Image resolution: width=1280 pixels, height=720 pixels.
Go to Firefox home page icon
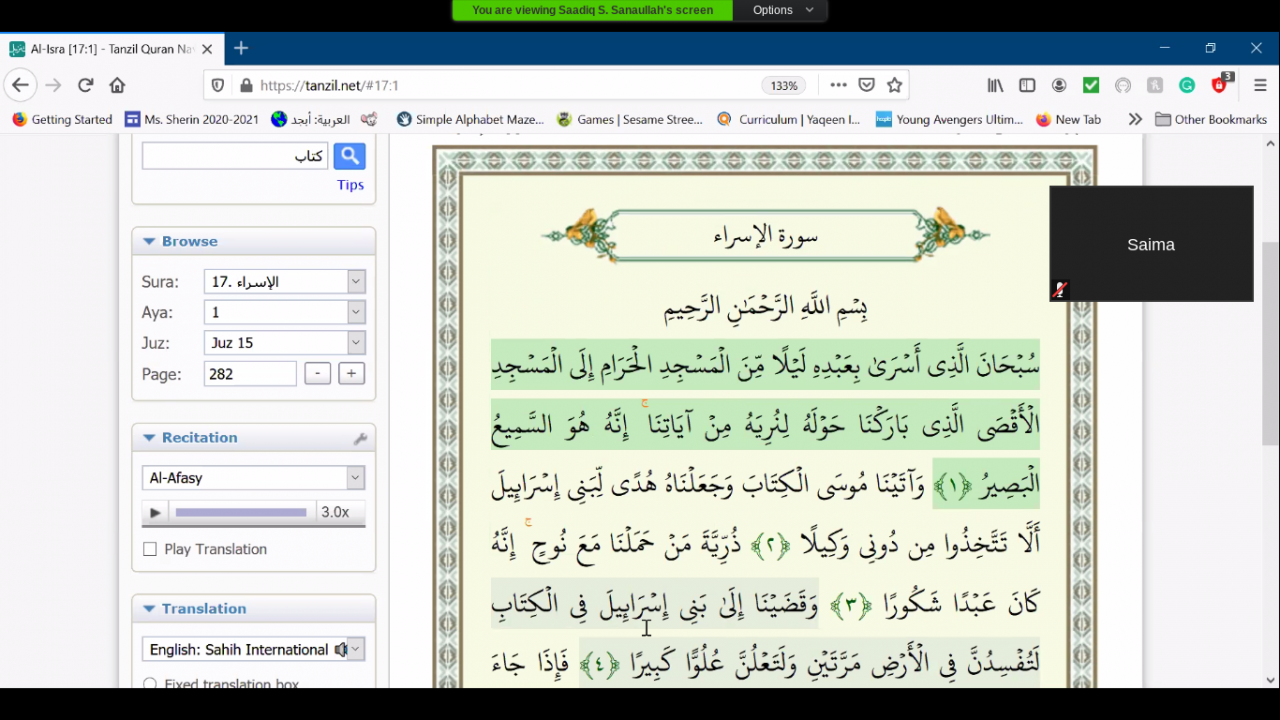(117, 86)
